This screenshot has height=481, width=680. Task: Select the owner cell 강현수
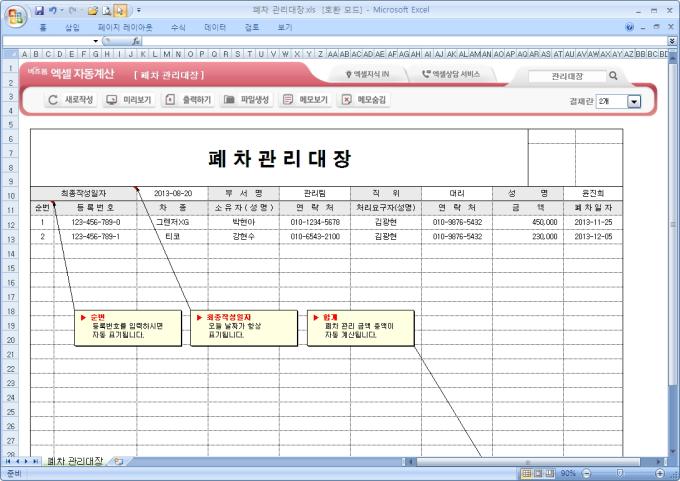point(244,236)
